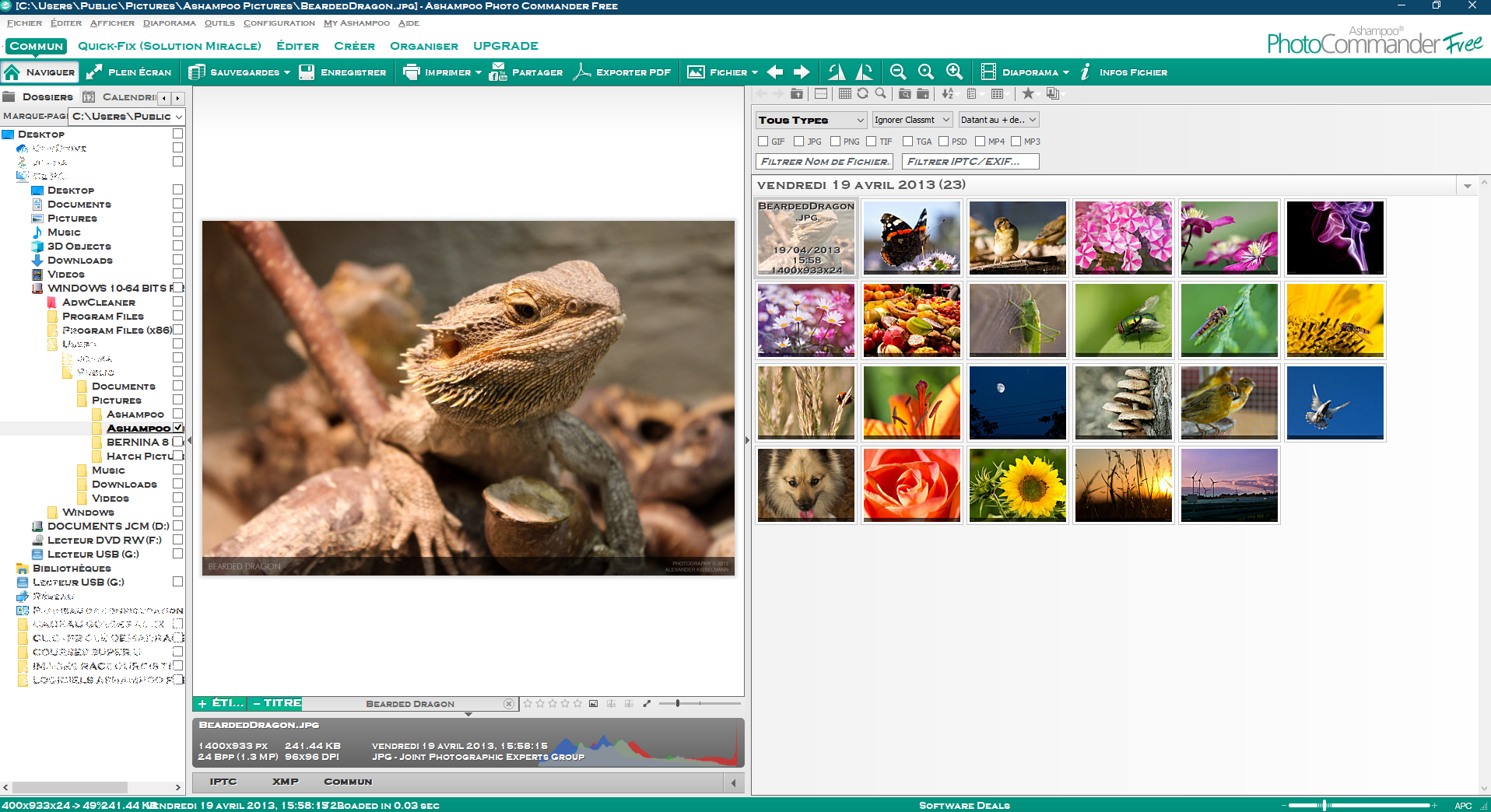Go to next image with right arrow
This screenshot has height=812, width=1491.
pyautogui.click(x=802, y=72)
